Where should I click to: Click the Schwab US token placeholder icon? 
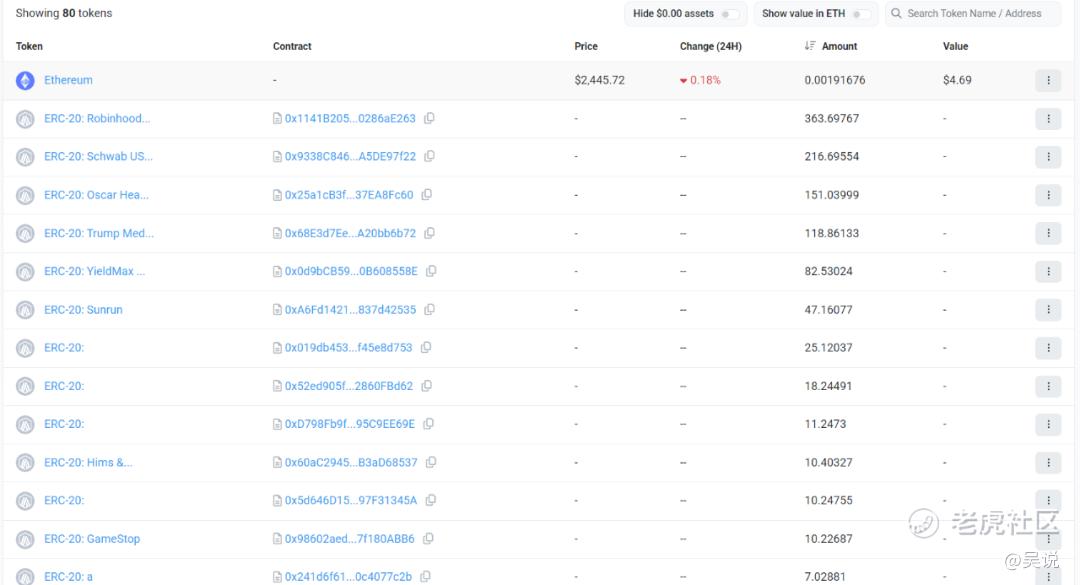click(x=25, y=157)
